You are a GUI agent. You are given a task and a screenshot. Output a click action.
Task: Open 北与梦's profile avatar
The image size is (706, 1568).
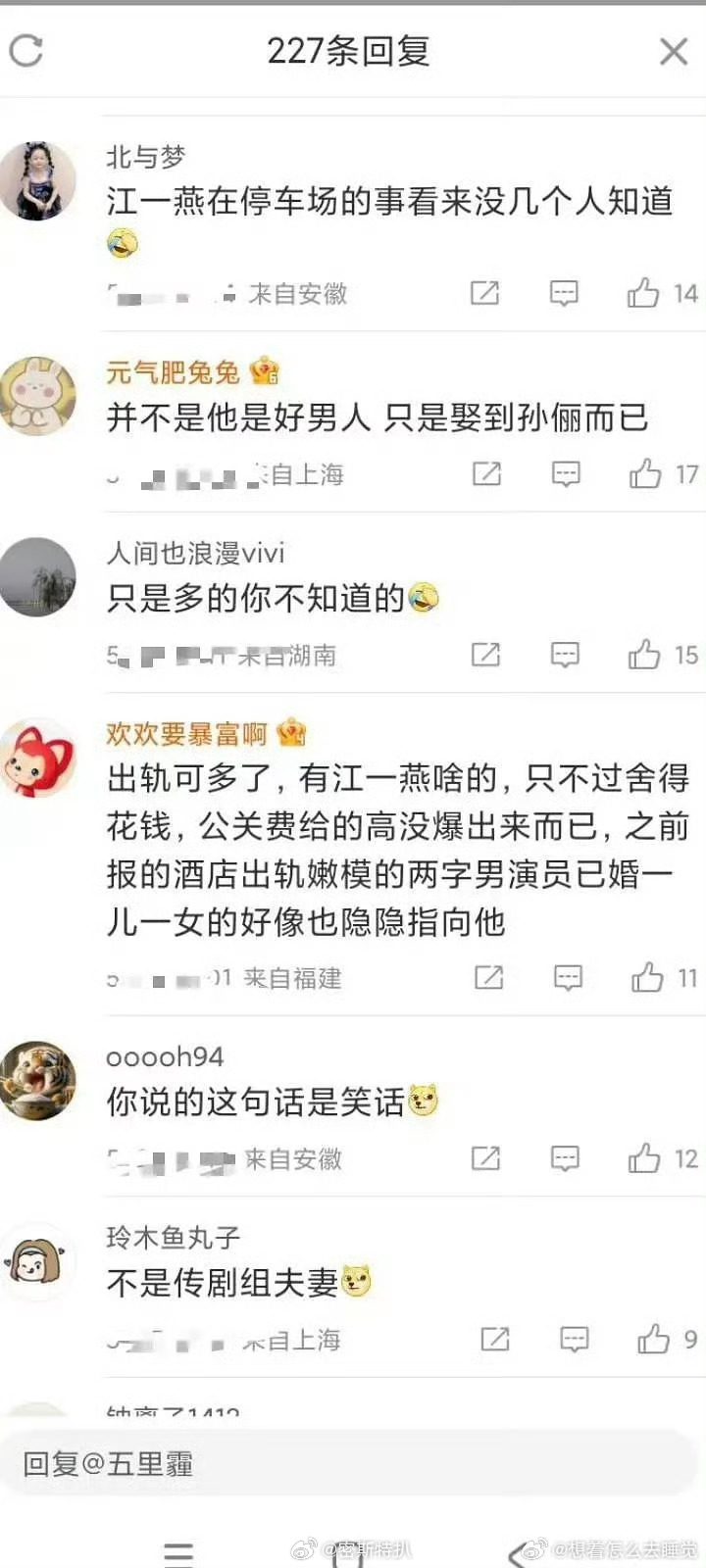[x=38, y=180]
